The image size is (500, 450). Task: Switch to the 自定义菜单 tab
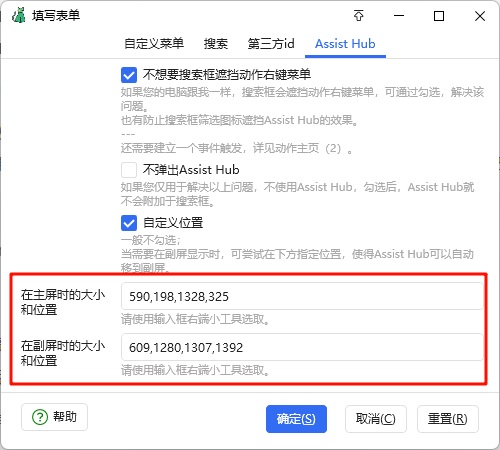[x=154, y=44]
